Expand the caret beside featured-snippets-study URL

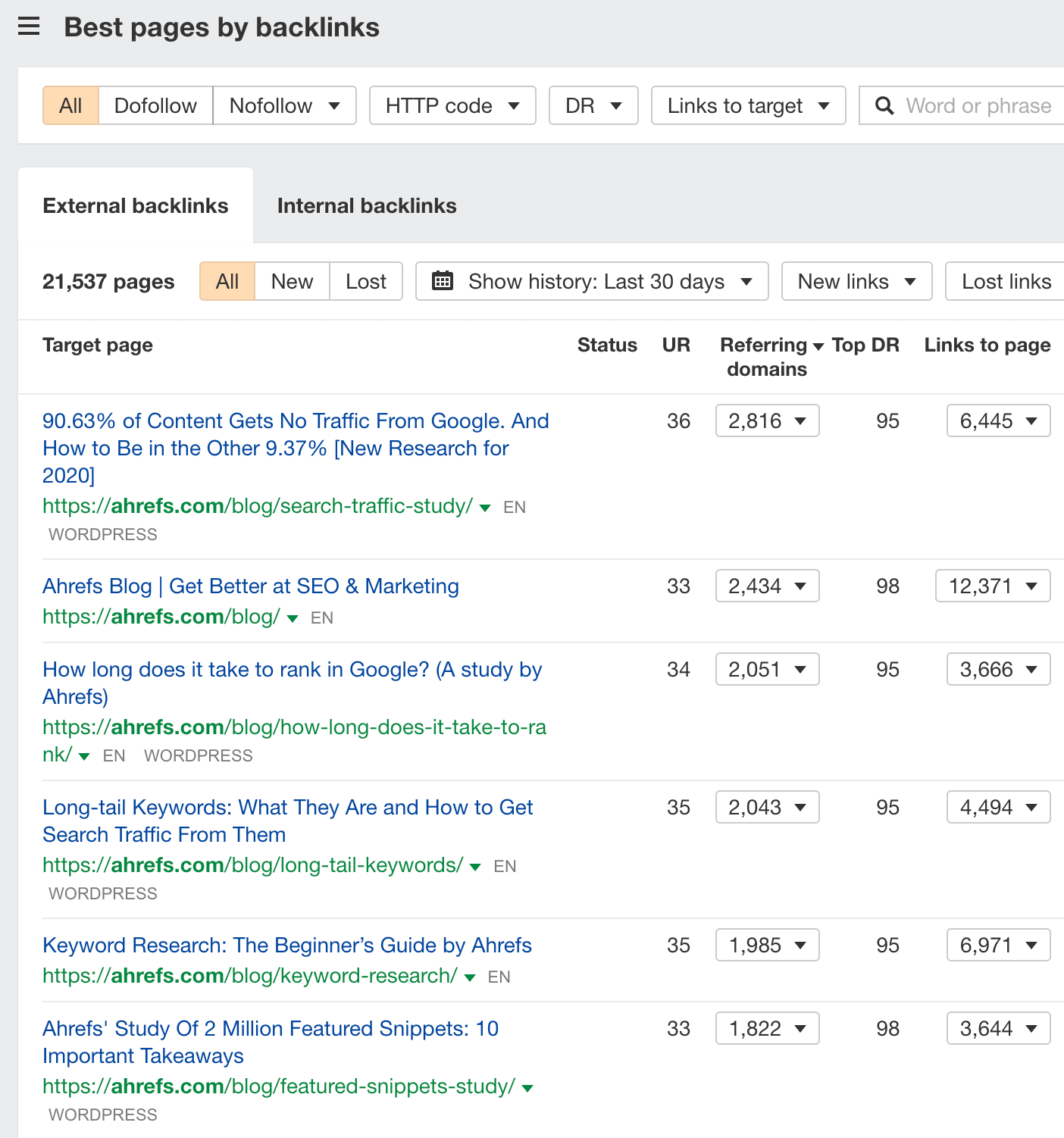coord(527,1086)
